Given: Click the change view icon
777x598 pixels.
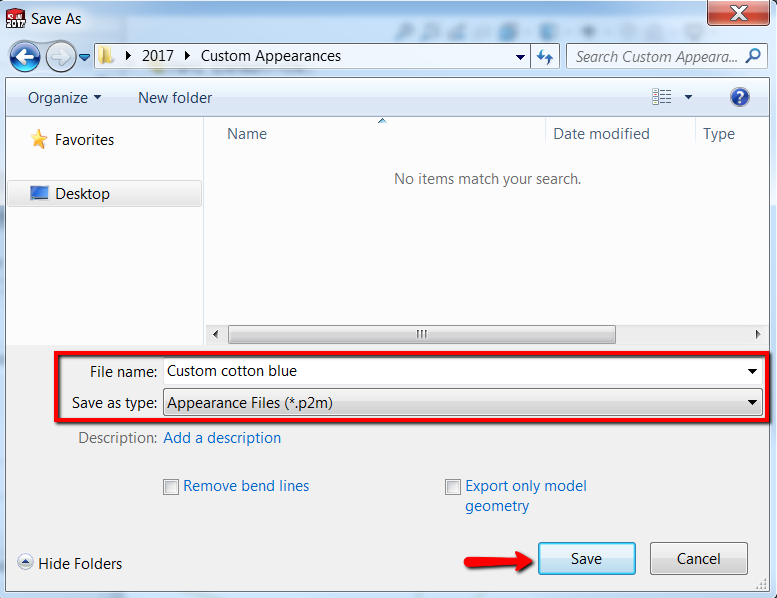Looking at the screenshot, I should (662, 97).
